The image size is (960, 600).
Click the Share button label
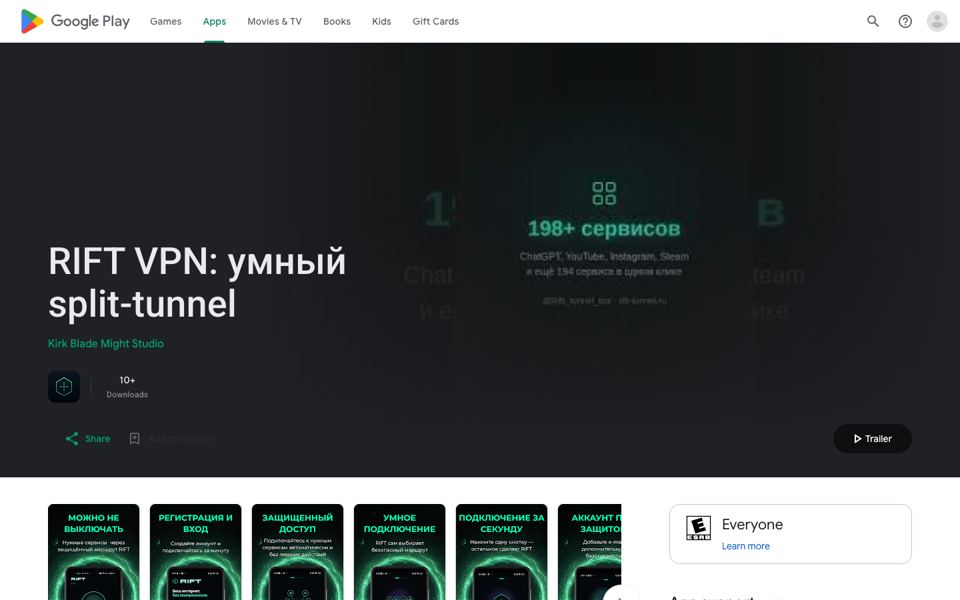[x=97, y=438]
